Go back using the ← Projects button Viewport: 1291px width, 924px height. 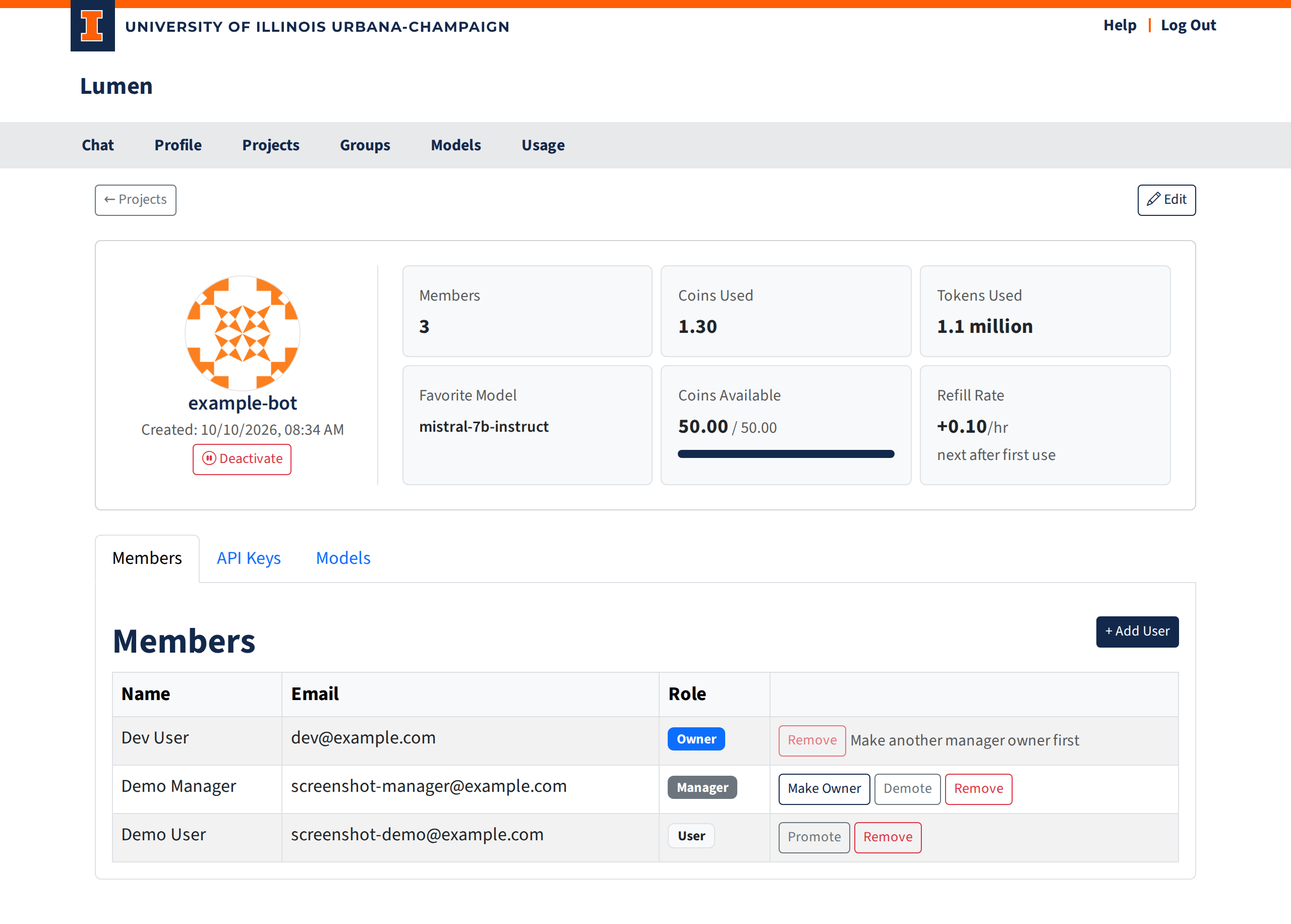[135, 200]
